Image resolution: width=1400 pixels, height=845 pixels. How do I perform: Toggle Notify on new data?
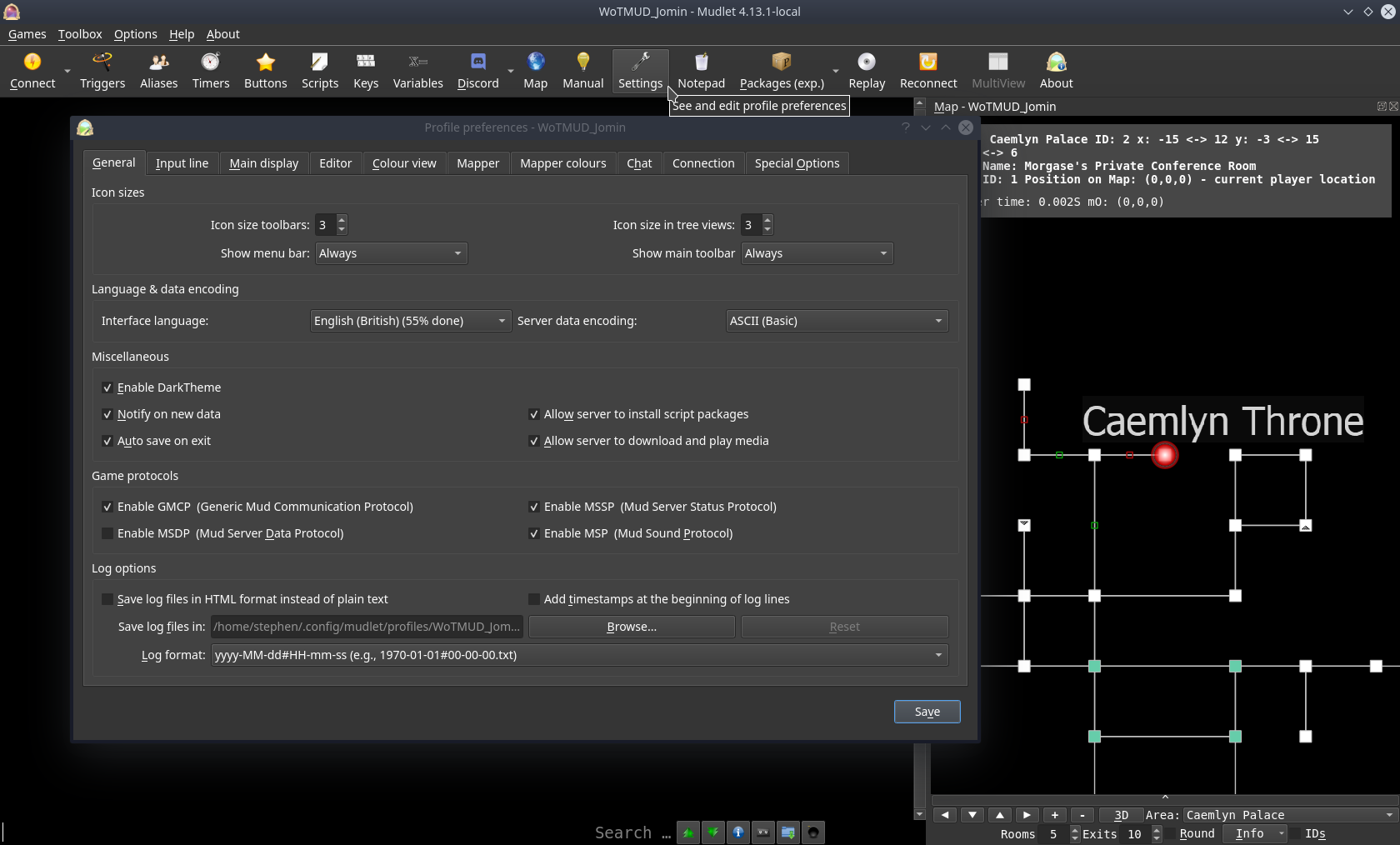pyautogui.click(x=107, y=414)
